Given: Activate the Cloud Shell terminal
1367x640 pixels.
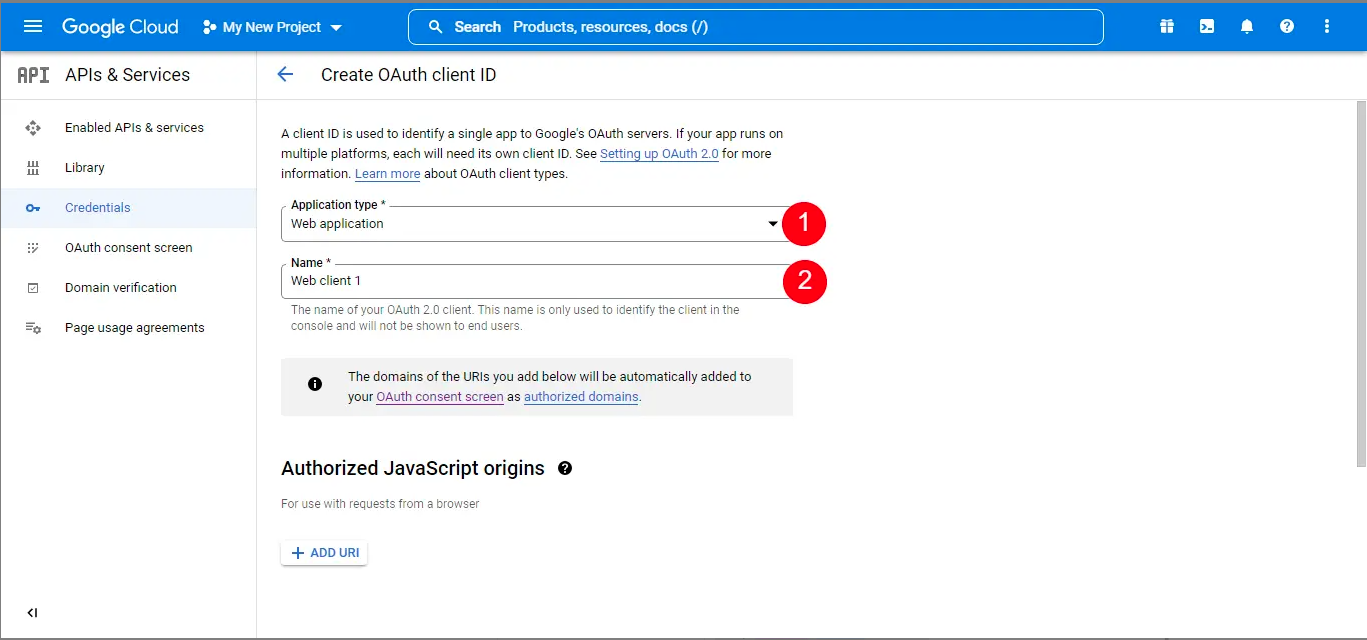Looking at the screenshot, I should tap(1206, 26).
